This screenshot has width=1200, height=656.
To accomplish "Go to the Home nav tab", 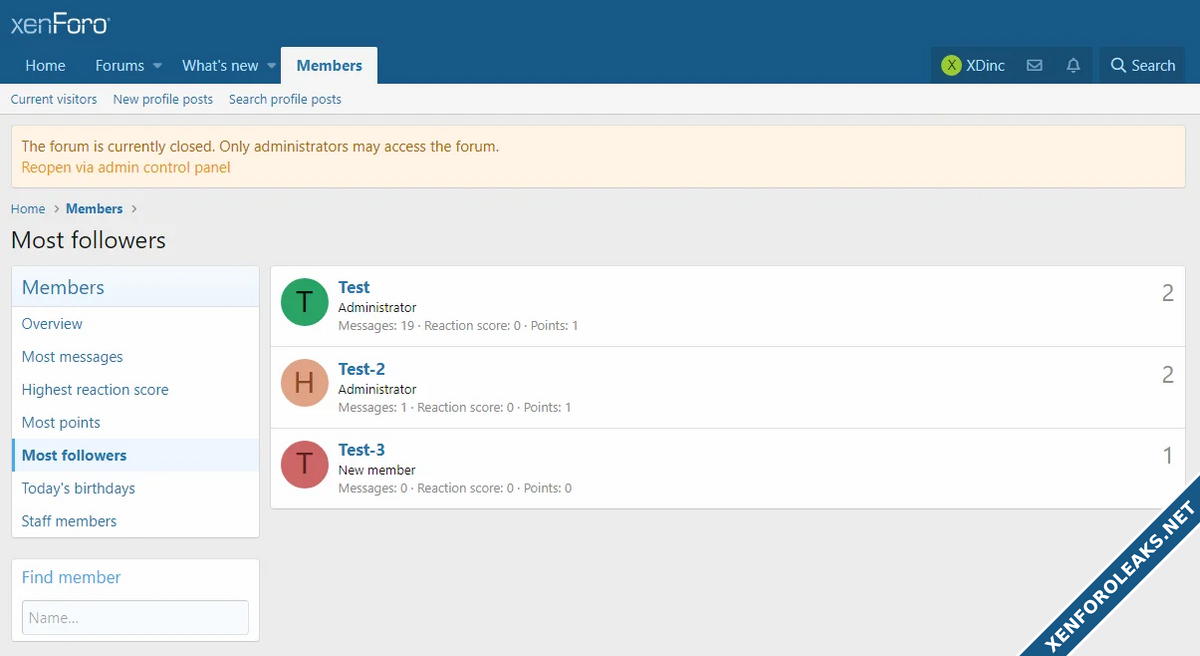I will tap(45, 65).
